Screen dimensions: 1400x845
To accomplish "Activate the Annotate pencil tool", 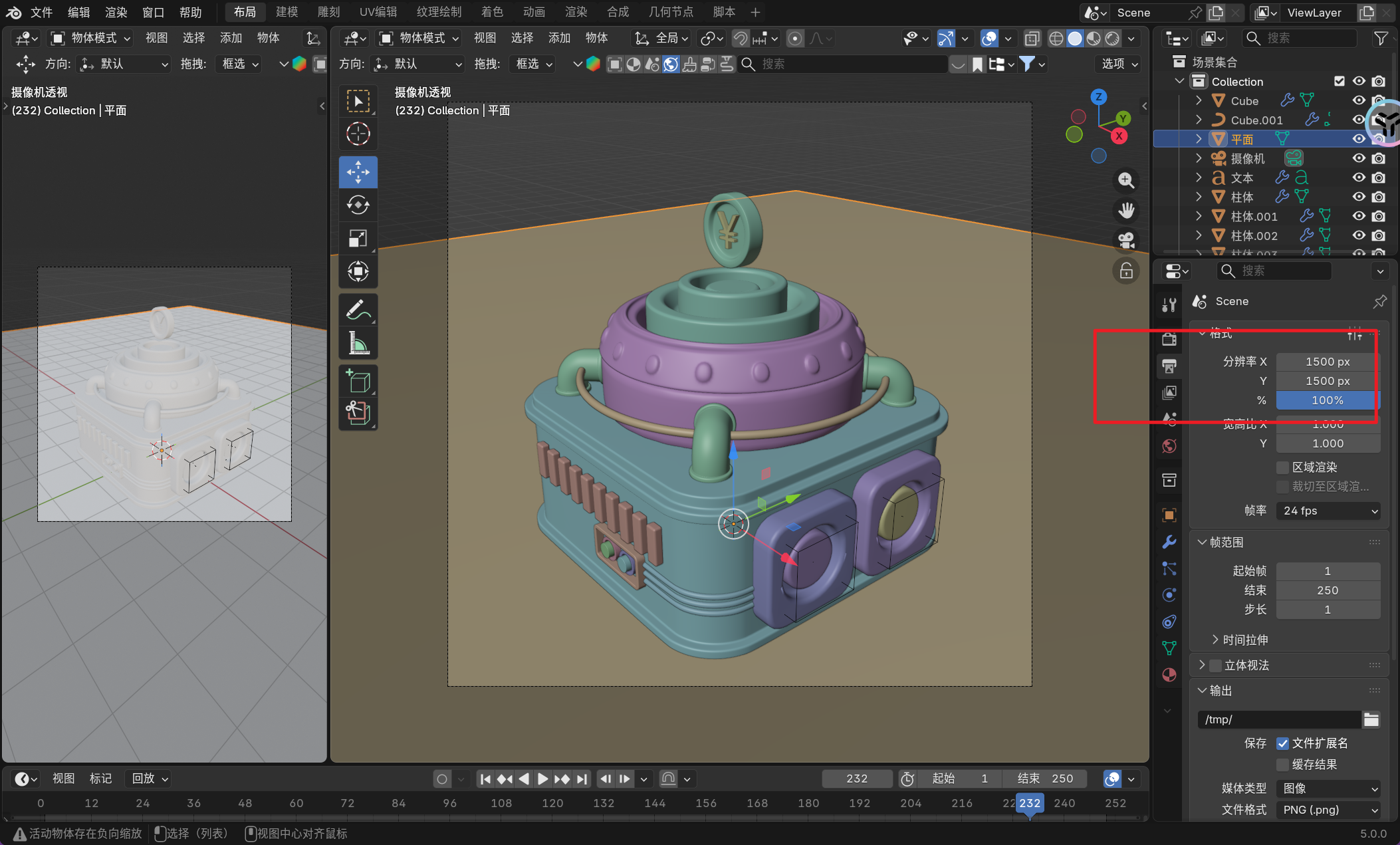I will coord(358,310).
